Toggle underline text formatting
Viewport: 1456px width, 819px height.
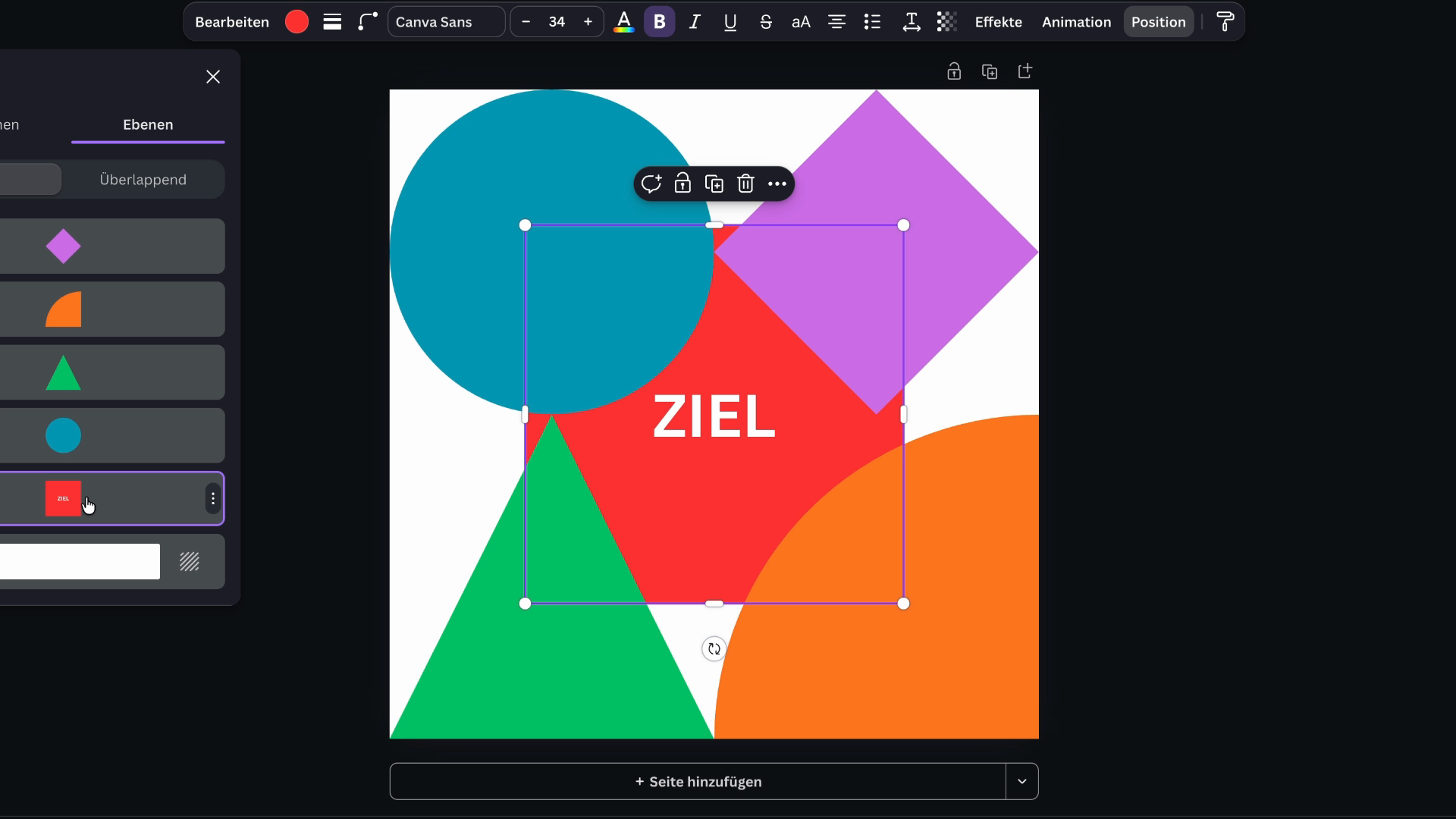click(730, 22)
